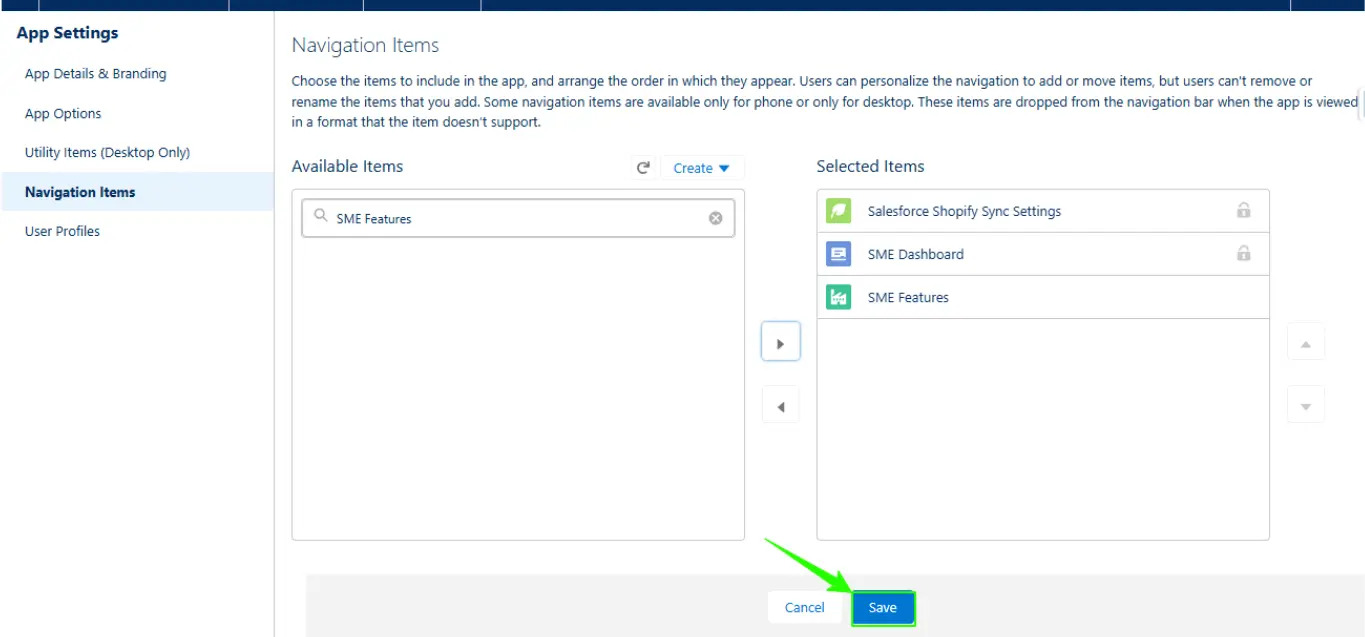Viewport: 1365px width, 637px height.
Task: Move selected item down in order
Action: (x=1305, y=406)
